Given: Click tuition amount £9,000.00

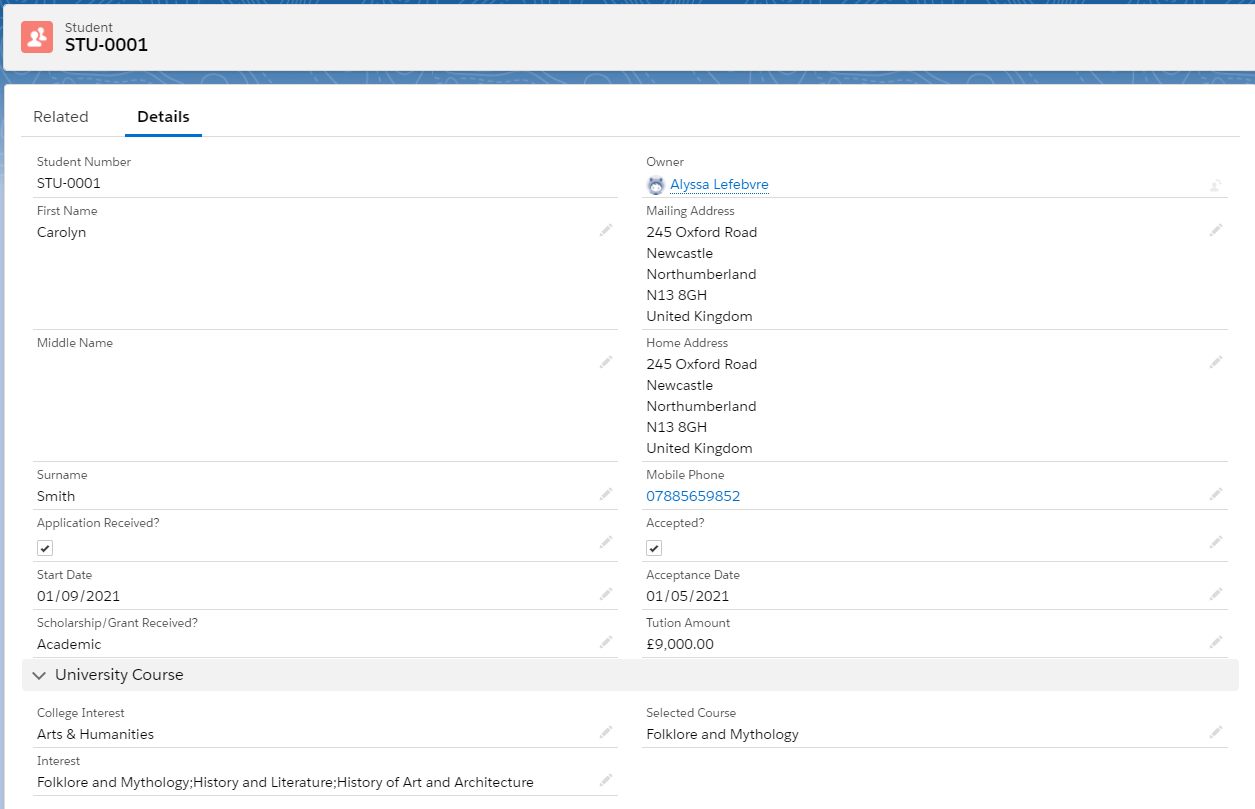Looking at the screenshot, I should tap(680, 644).
